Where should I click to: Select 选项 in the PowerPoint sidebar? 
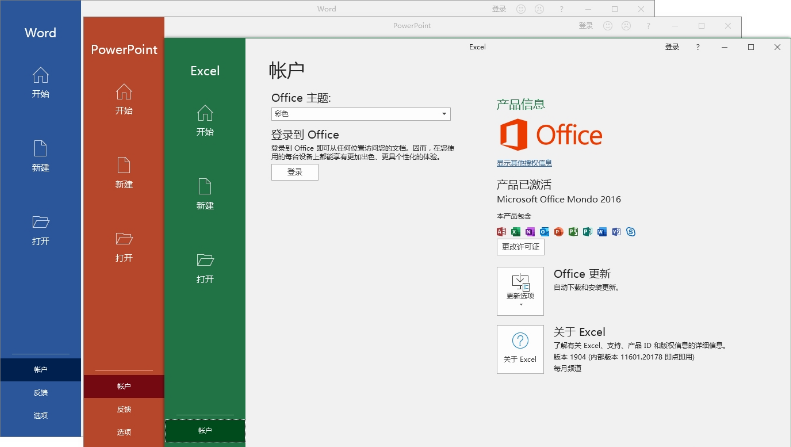tap(124, 432)
